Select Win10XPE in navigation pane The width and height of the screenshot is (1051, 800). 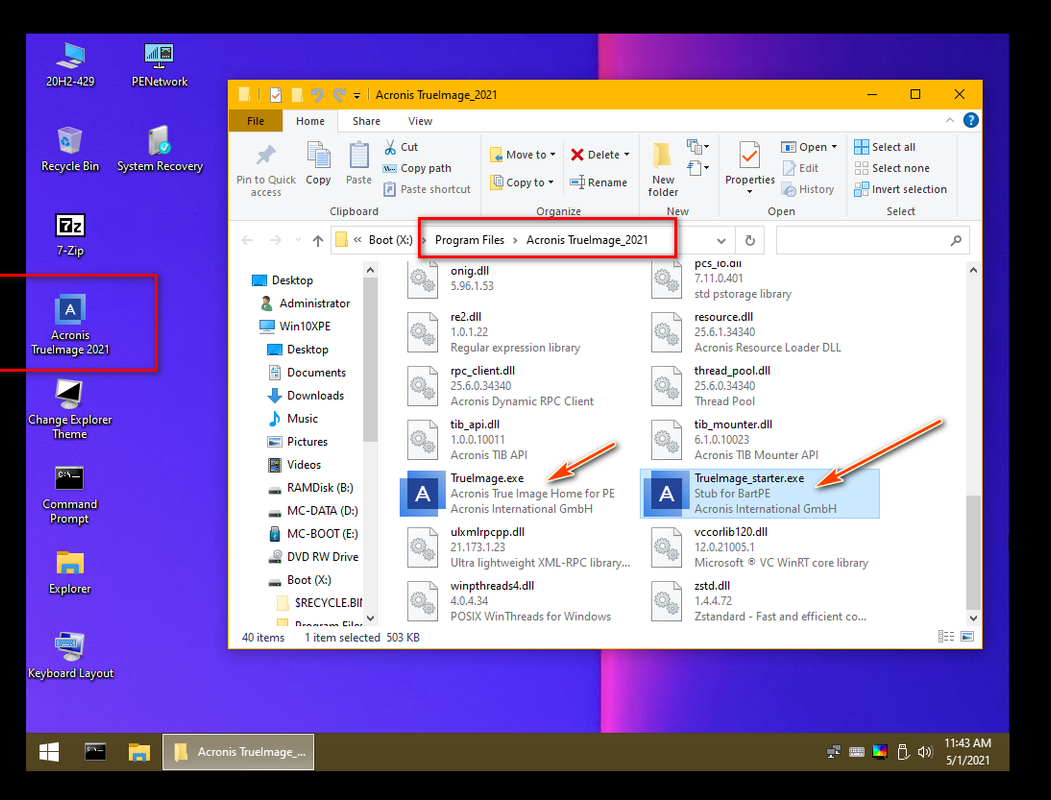pyautogui.click(x=295, y=326)
